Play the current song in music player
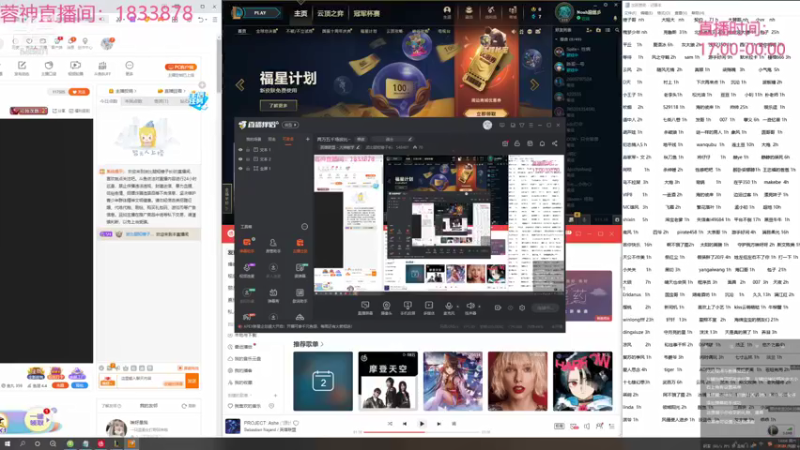 click(x=421, y=423)
